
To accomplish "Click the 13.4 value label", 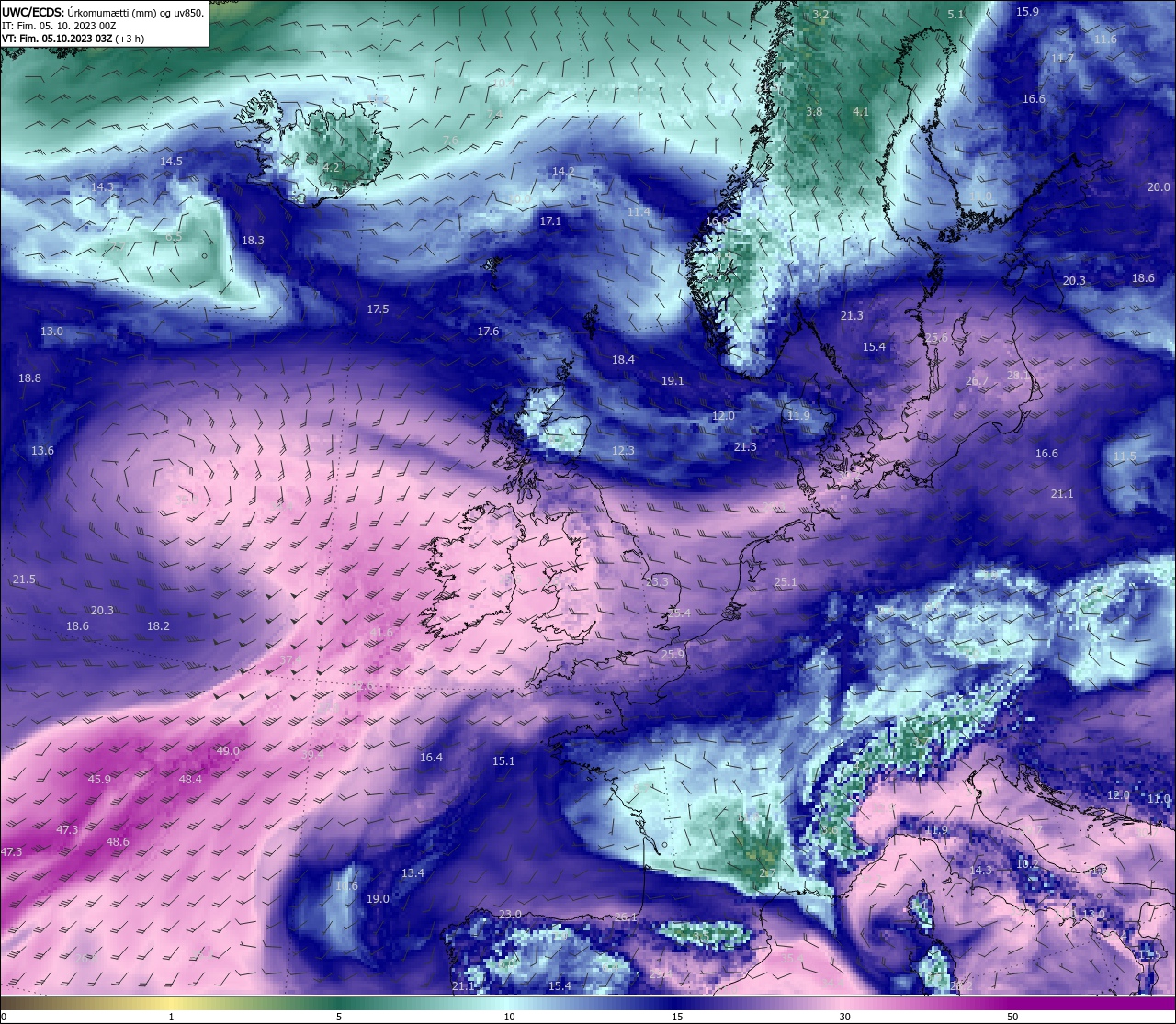I will coord(413,873).
